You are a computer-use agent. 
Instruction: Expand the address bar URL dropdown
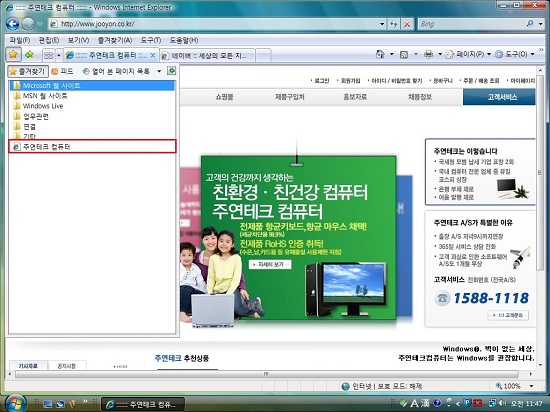(x=382, y=24)
